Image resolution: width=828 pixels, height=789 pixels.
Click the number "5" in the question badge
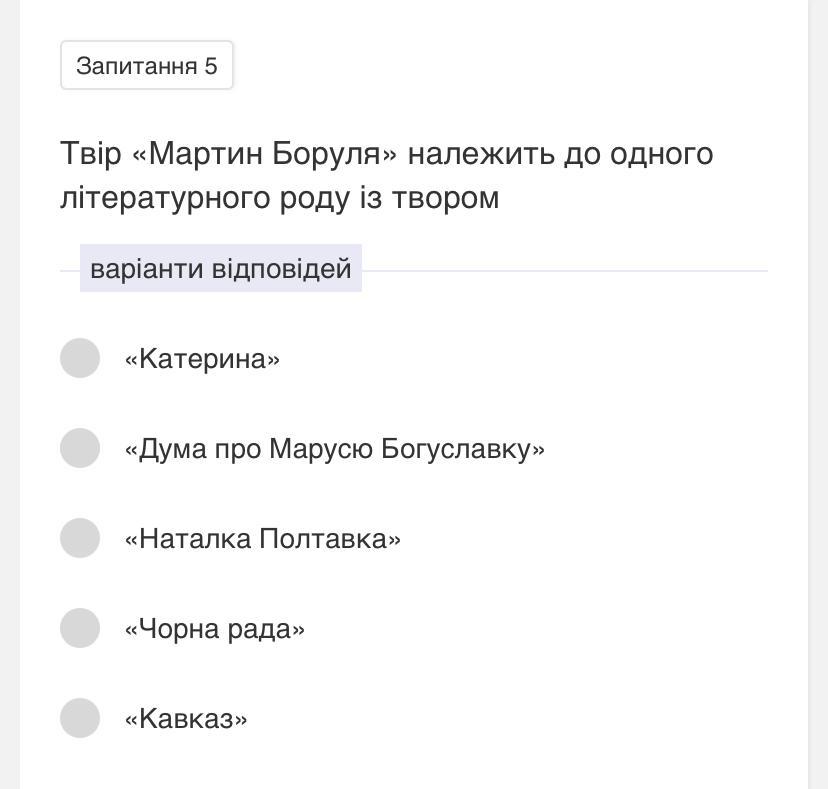[x=211, y=66]
